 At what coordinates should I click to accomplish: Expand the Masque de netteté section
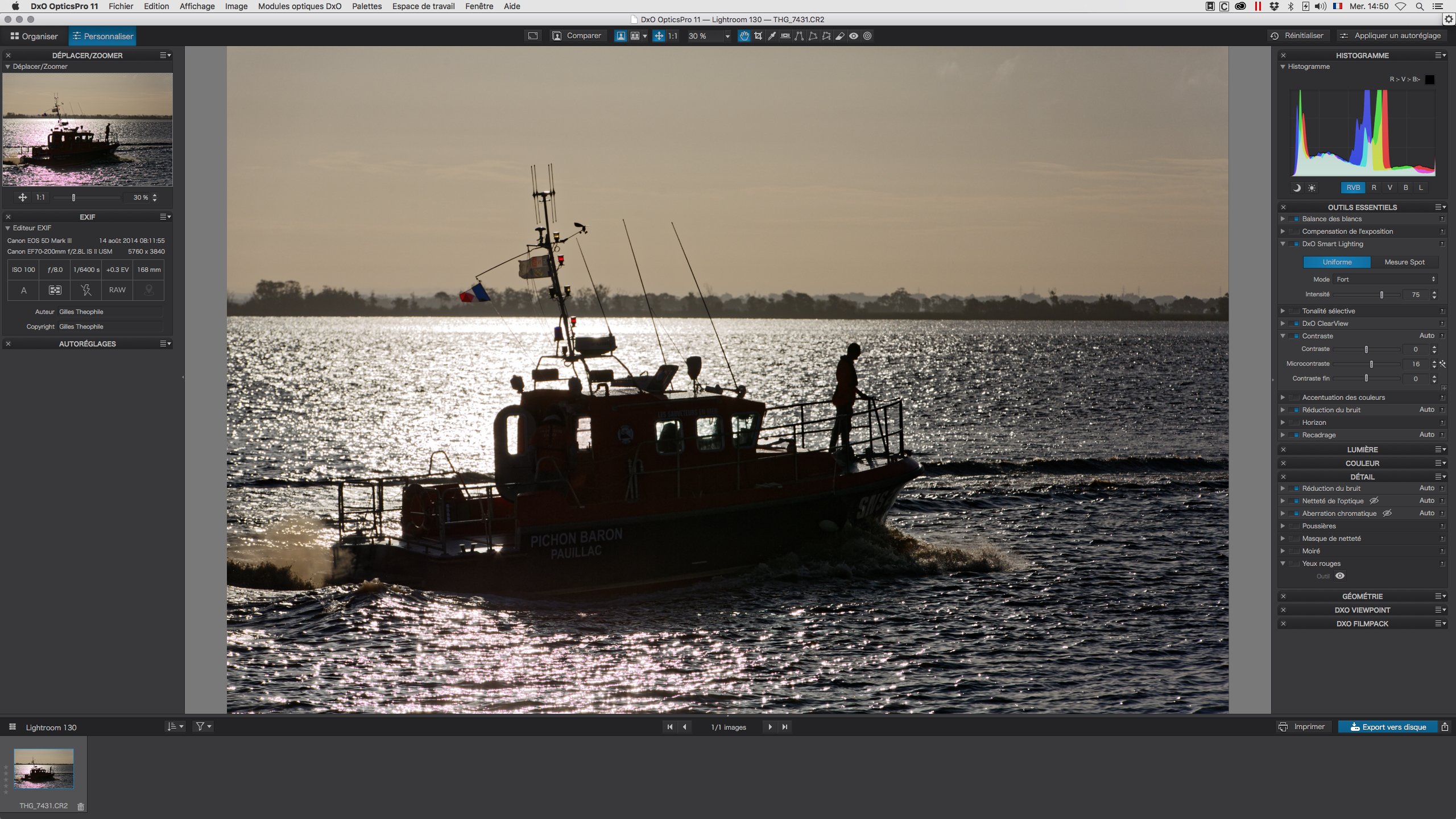[1283, 539]
